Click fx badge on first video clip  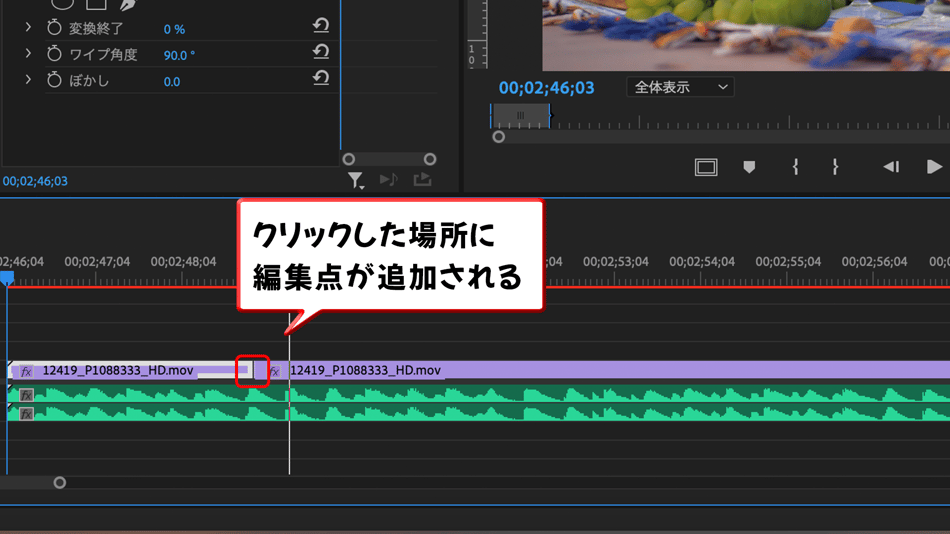pos(26,372)
